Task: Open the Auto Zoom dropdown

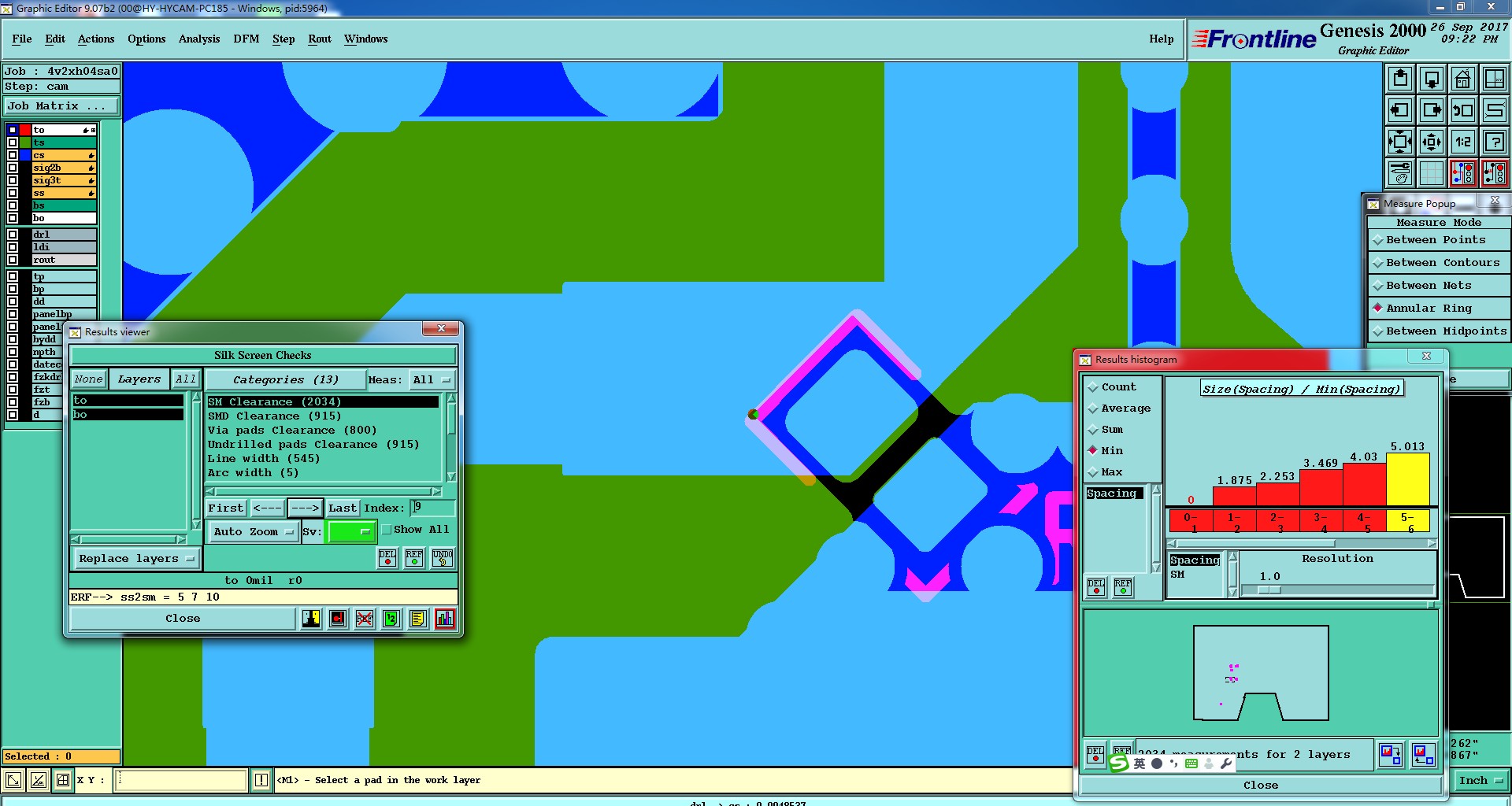Action: click(252, 532)
